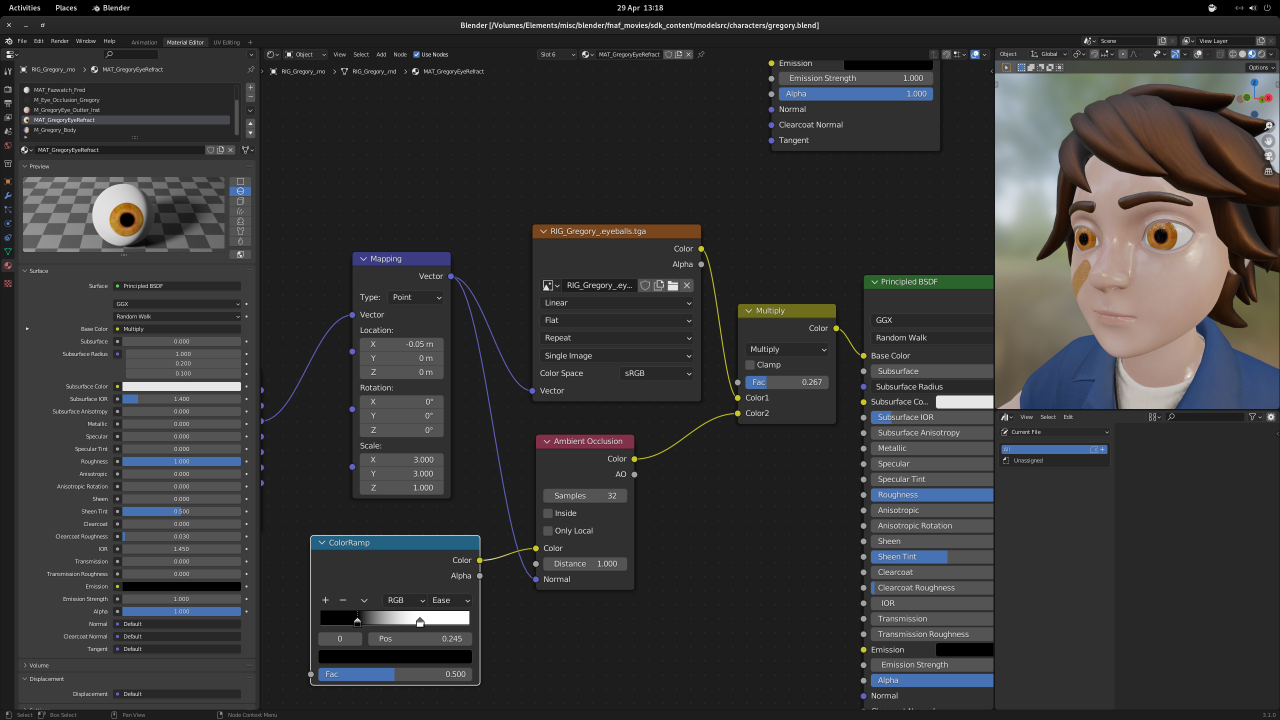Move the material slot up in the list
Viewport: 1280px width, 720px height.
[250, 124]
